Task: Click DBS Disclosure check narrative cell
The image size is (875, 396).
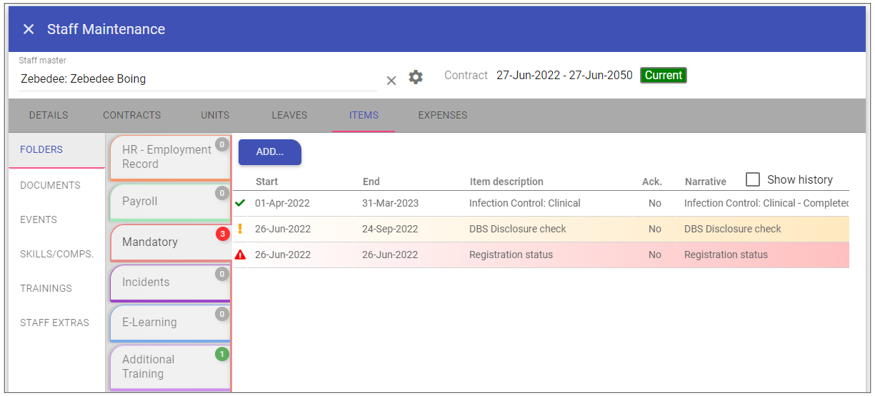Action: tap(733, 229)
